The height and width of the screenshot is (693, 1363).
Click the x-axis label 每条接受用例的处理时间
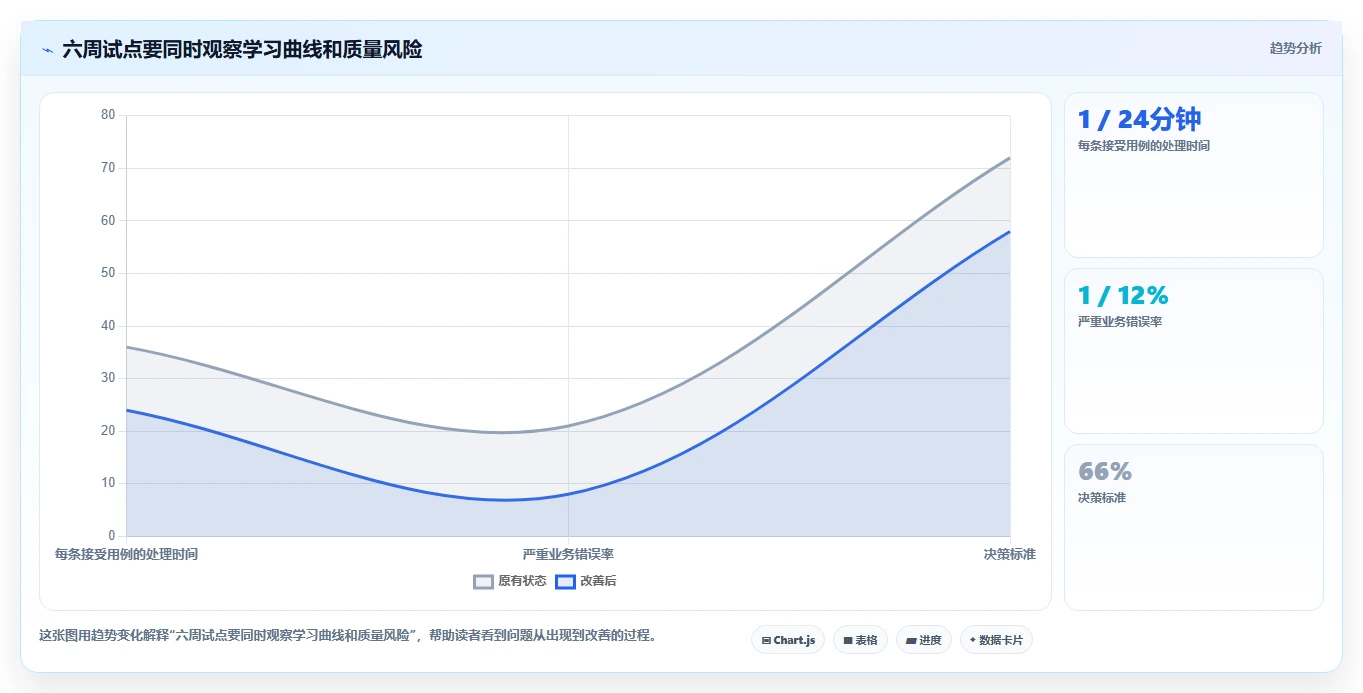point(126,554)
